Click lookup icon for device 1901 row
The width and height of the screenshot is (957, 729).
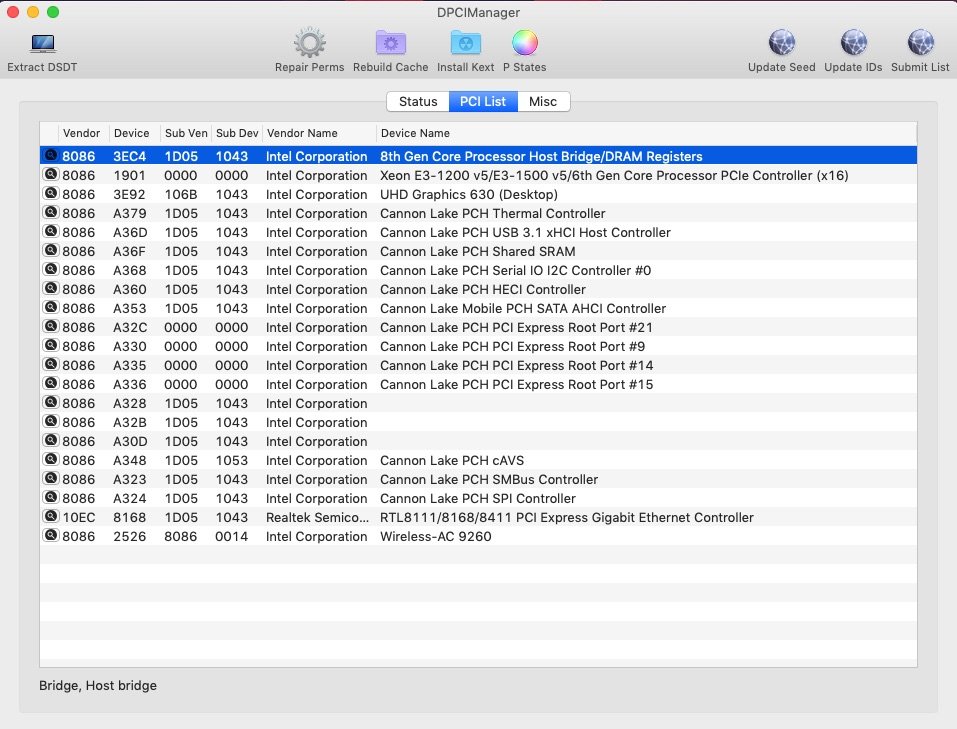point(51,174)
